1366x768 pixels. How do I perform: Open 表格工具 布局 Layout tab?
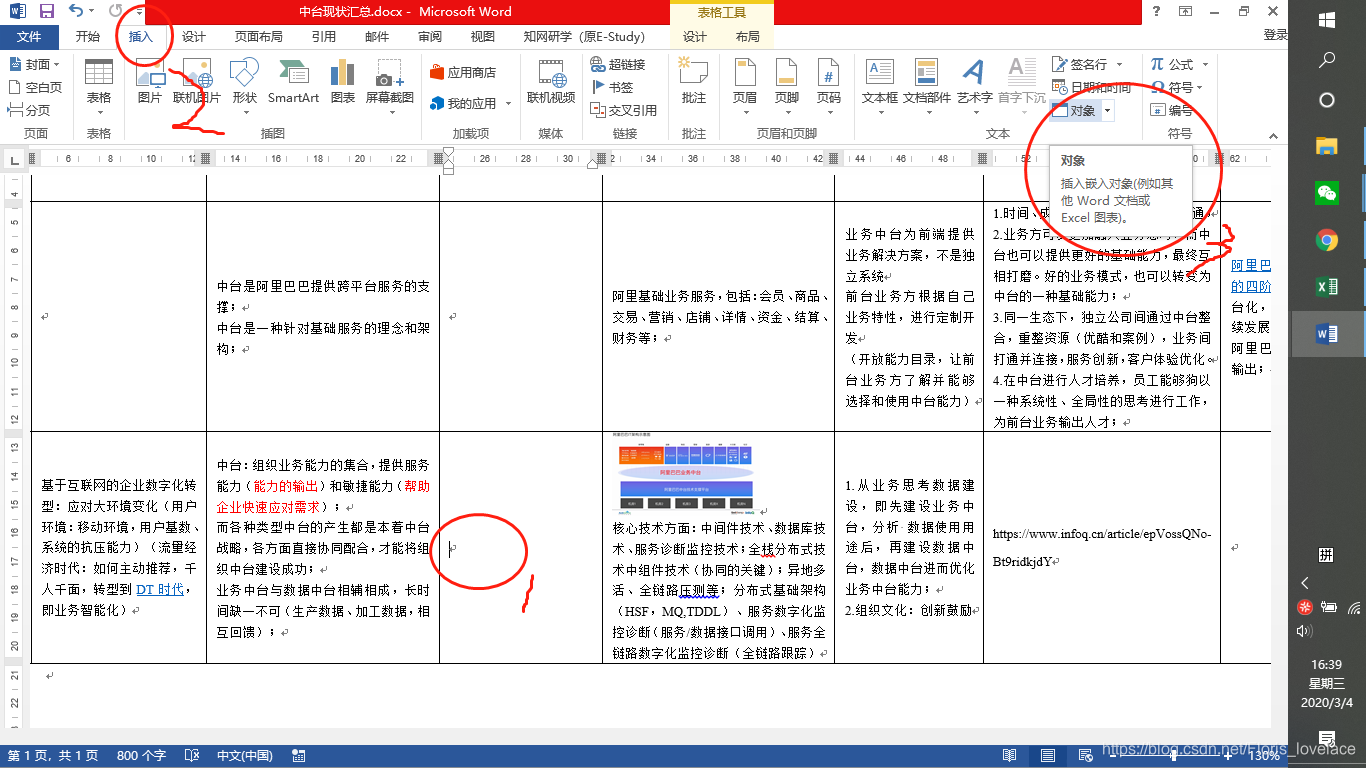click(747, 37)
